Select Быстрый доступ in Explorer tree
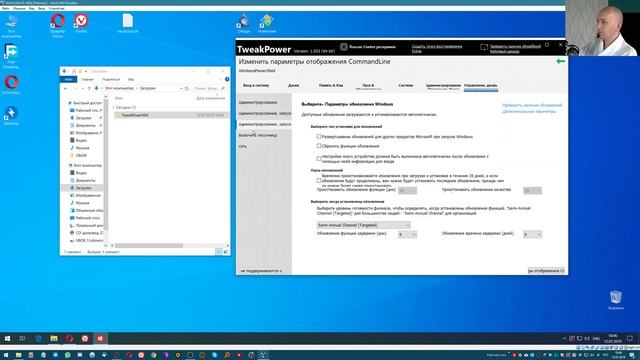The height and width of the screenshot is (360, 640). click(x=85, y=103)
